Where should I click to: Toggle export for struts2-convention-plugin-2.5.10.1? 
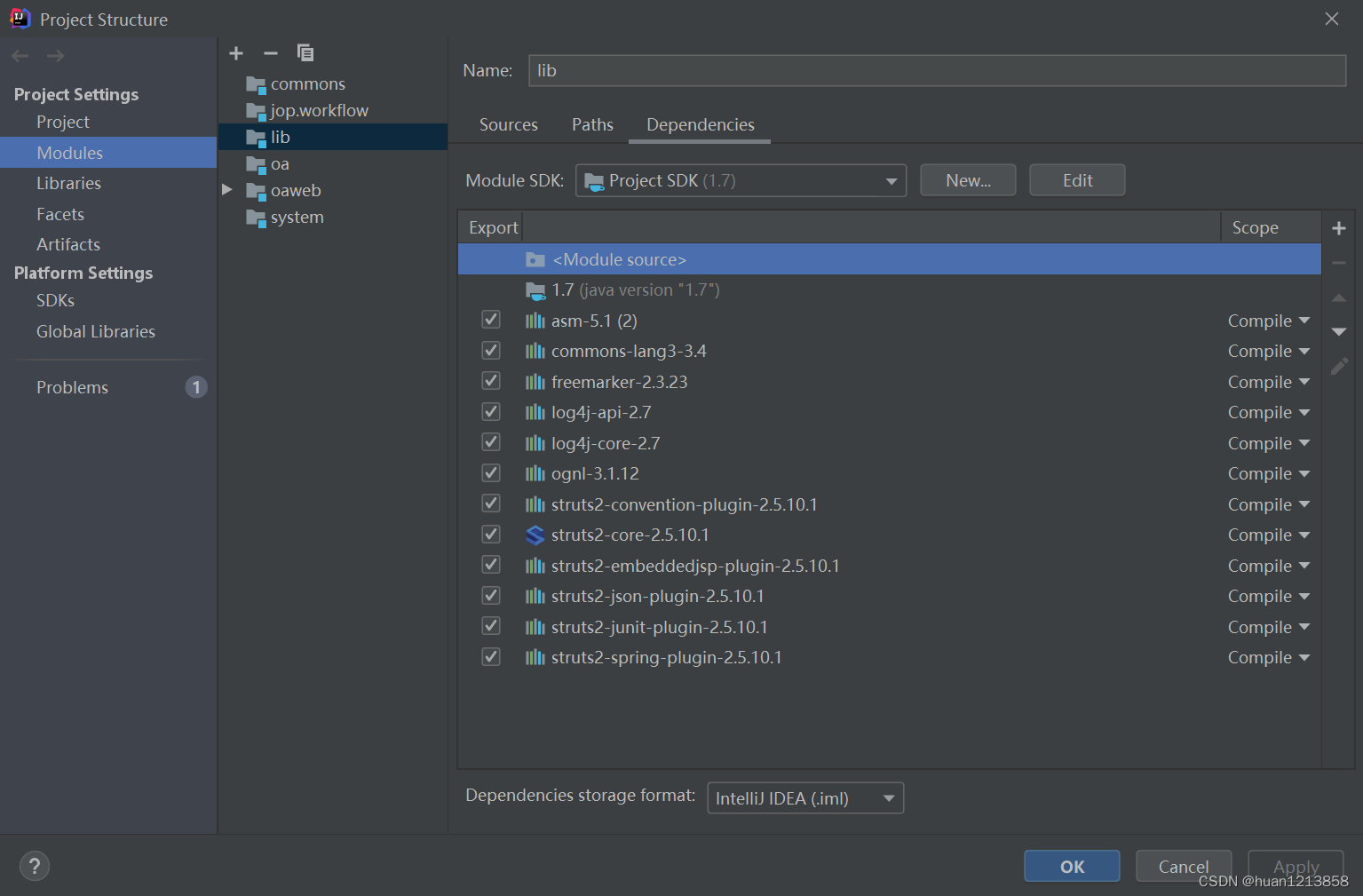(x=490, y=503)
